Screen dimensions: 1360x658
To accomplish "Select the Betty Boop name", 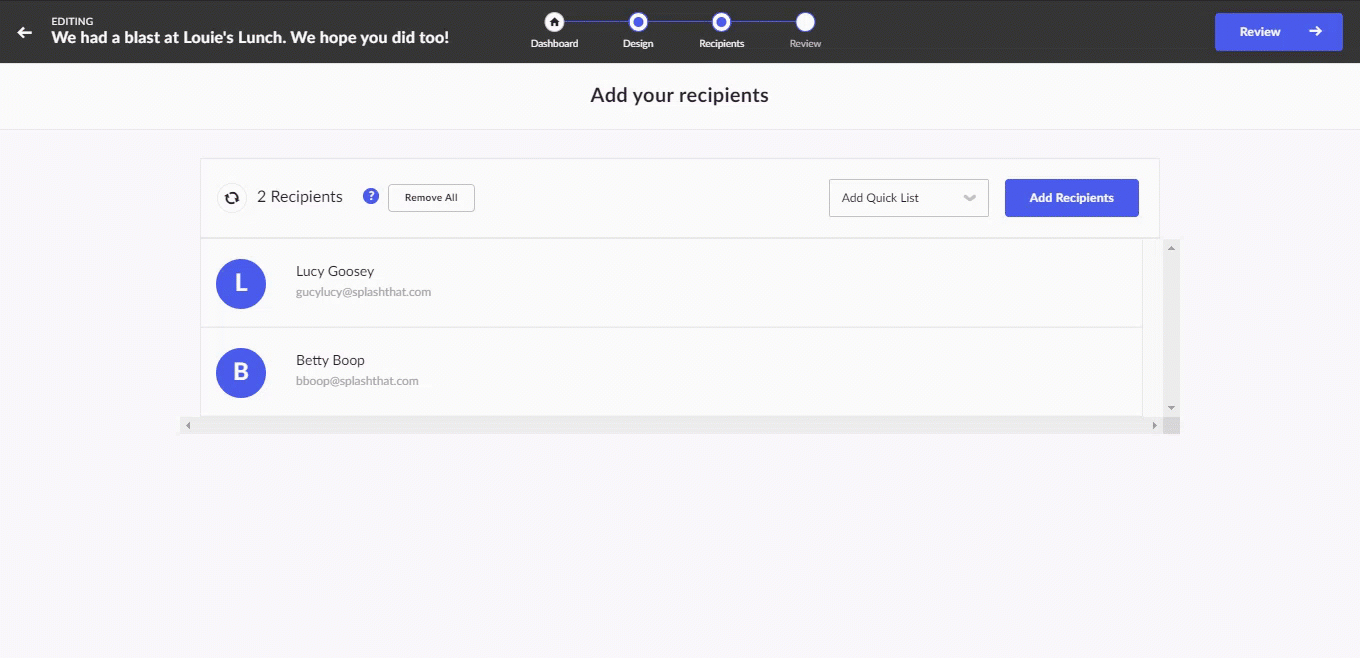I will 330,360.
